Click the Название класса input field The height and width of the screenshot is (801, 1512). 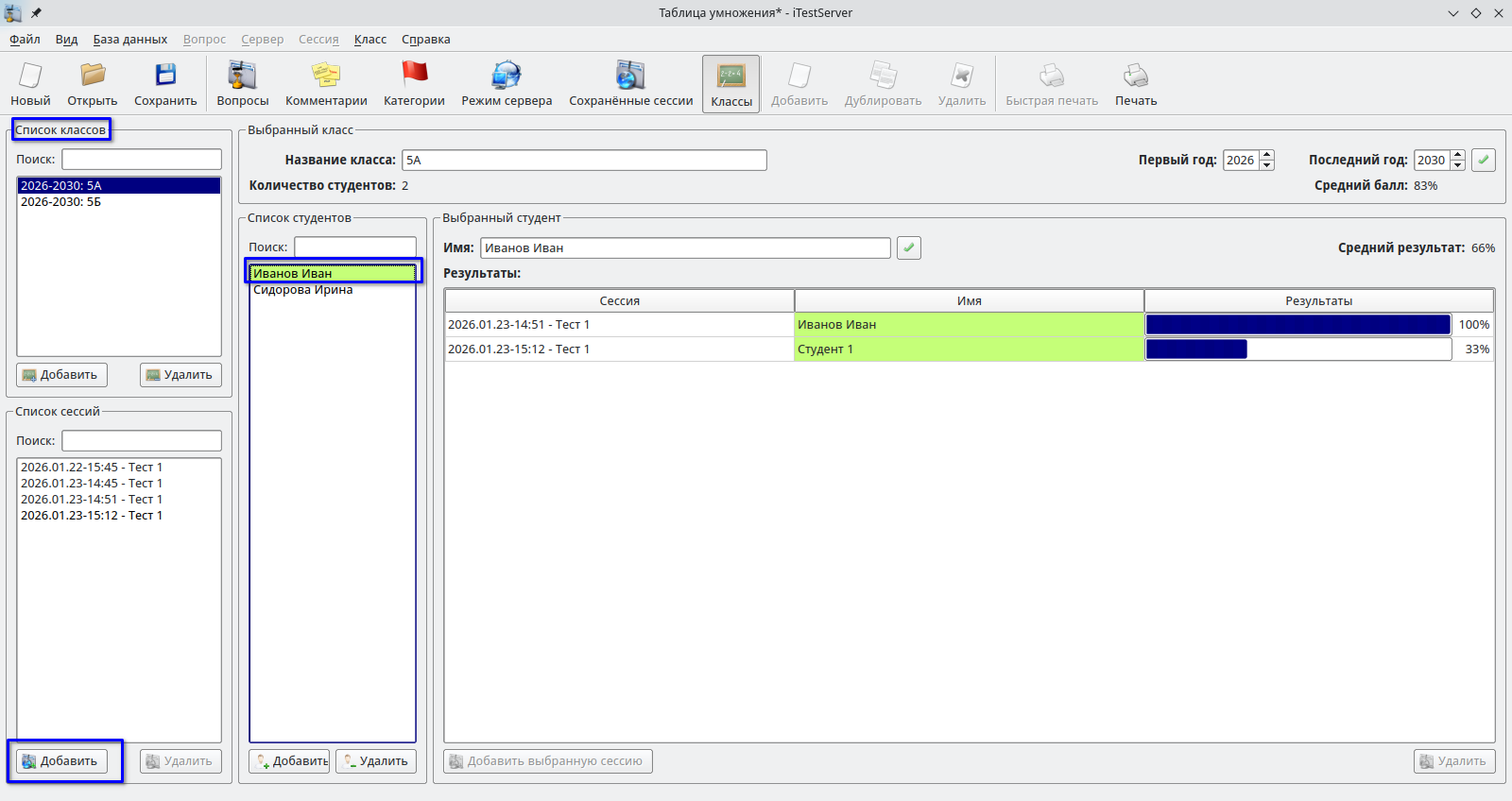tap(583, 161)
